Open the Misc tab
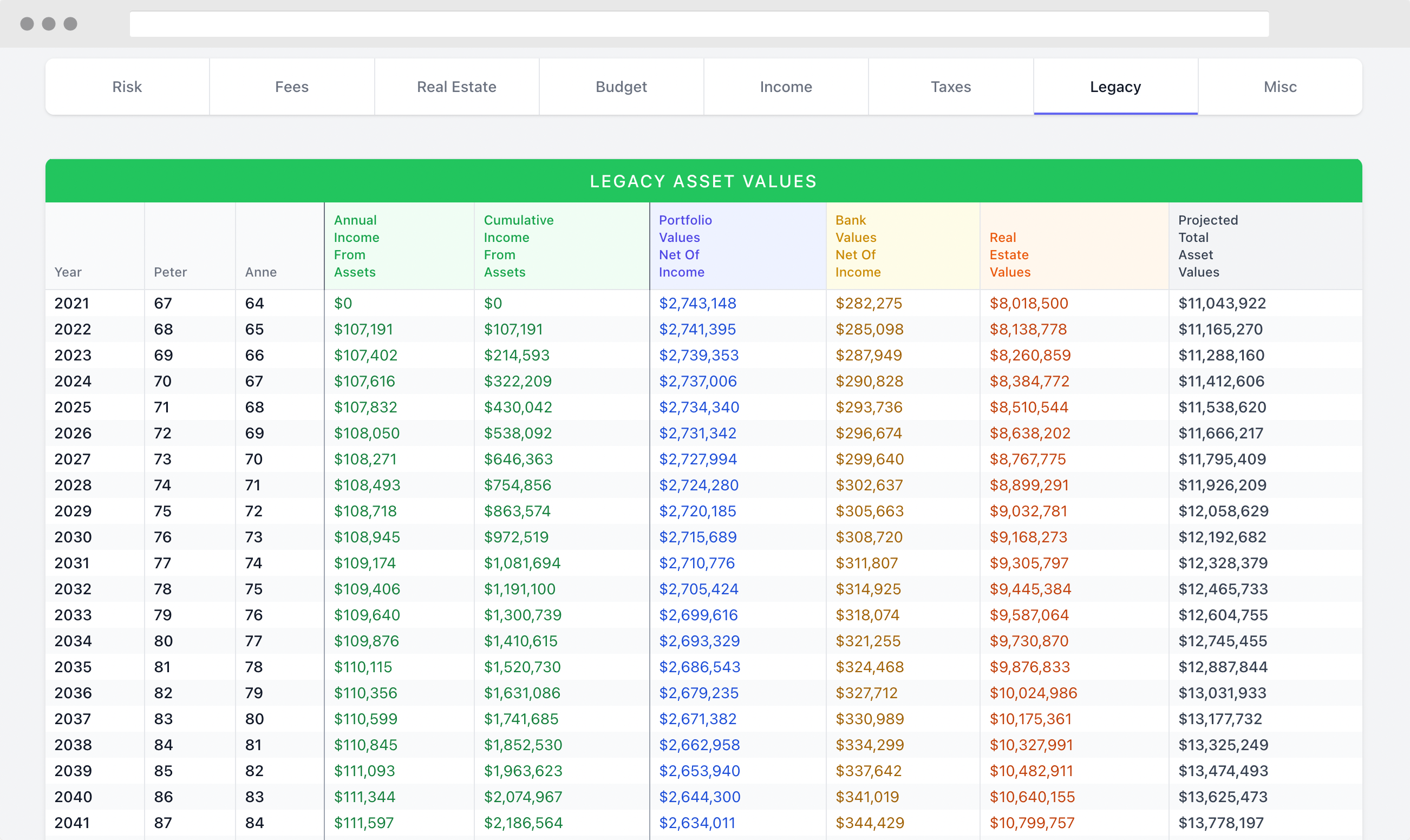1410x840 pixels. click(x=1280, y=87)
